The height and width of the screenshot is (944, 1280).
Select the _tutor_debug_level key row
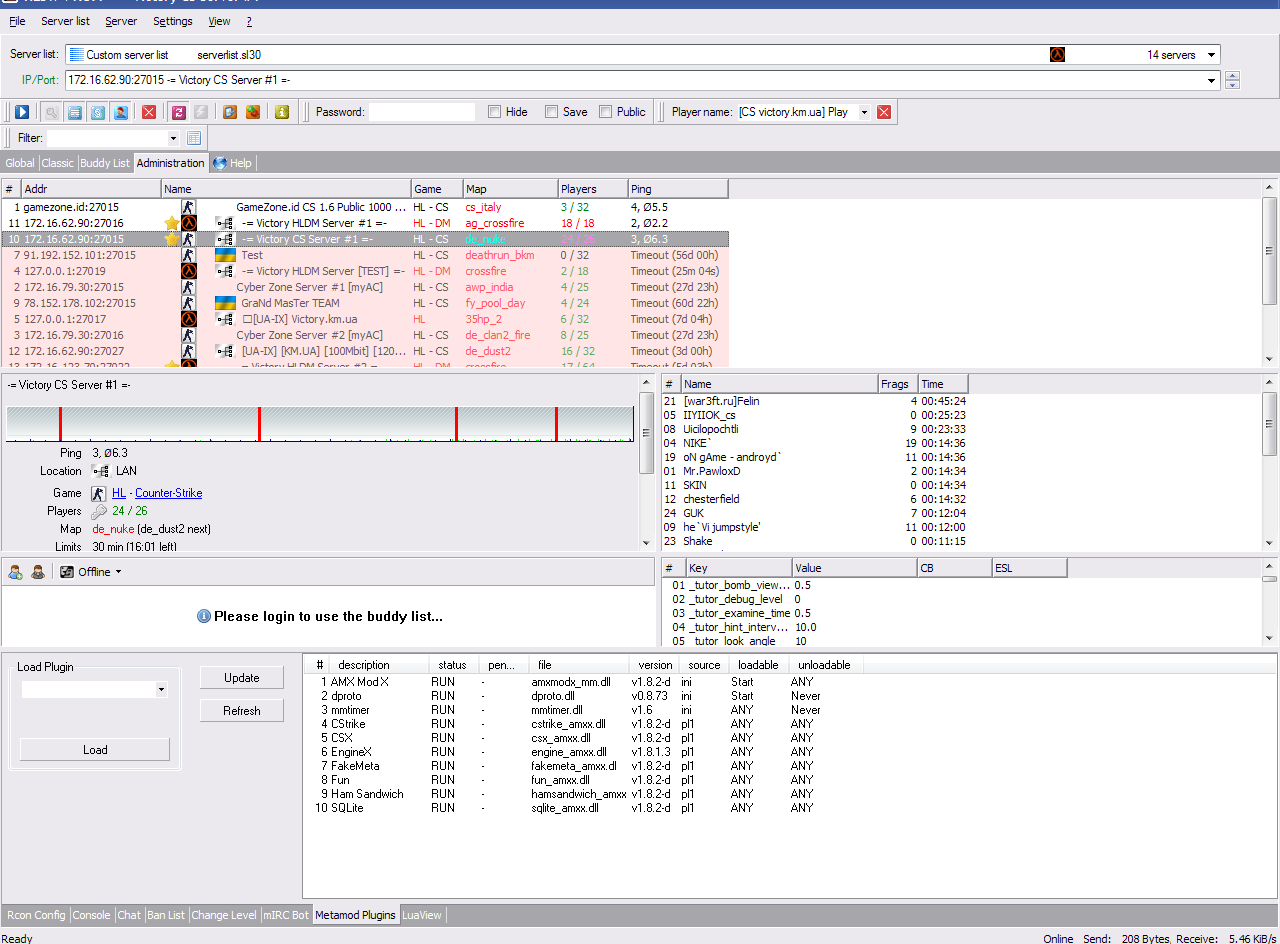(x=864, y=599)
